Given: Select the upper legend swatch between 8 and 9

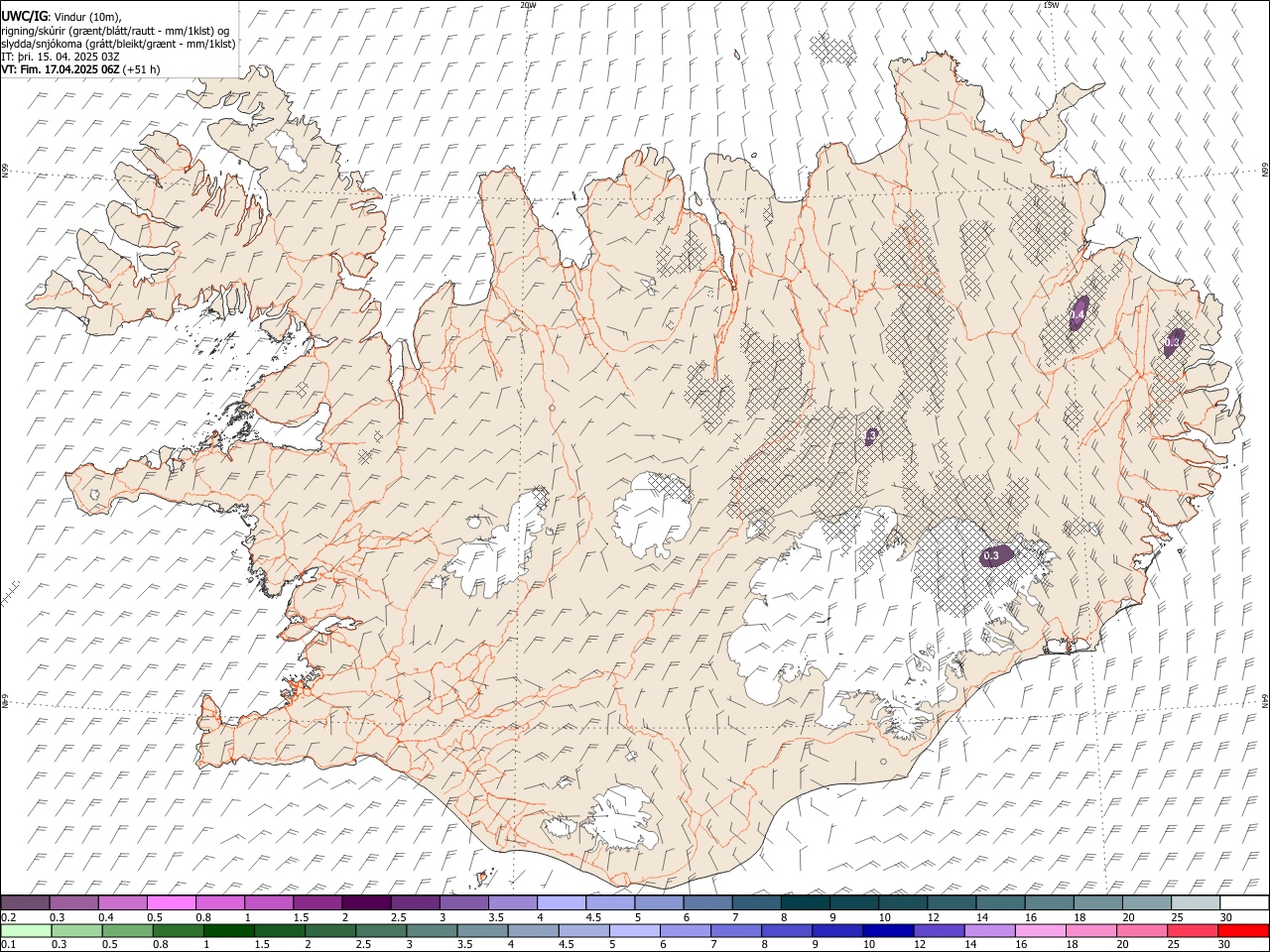Looking at the screenshot, I should pyautogui.click(x=806, y=902).
